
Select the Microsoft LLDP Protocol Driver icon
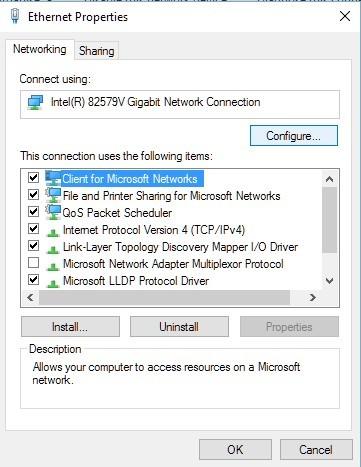pyautogui.click(x=53, y=283)
